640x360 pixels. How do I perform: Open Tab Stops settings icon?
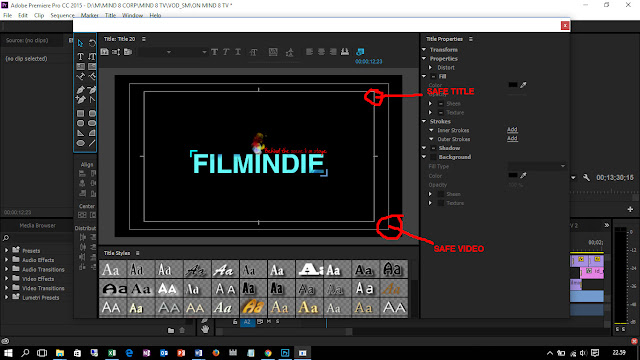tap(345, 52)
